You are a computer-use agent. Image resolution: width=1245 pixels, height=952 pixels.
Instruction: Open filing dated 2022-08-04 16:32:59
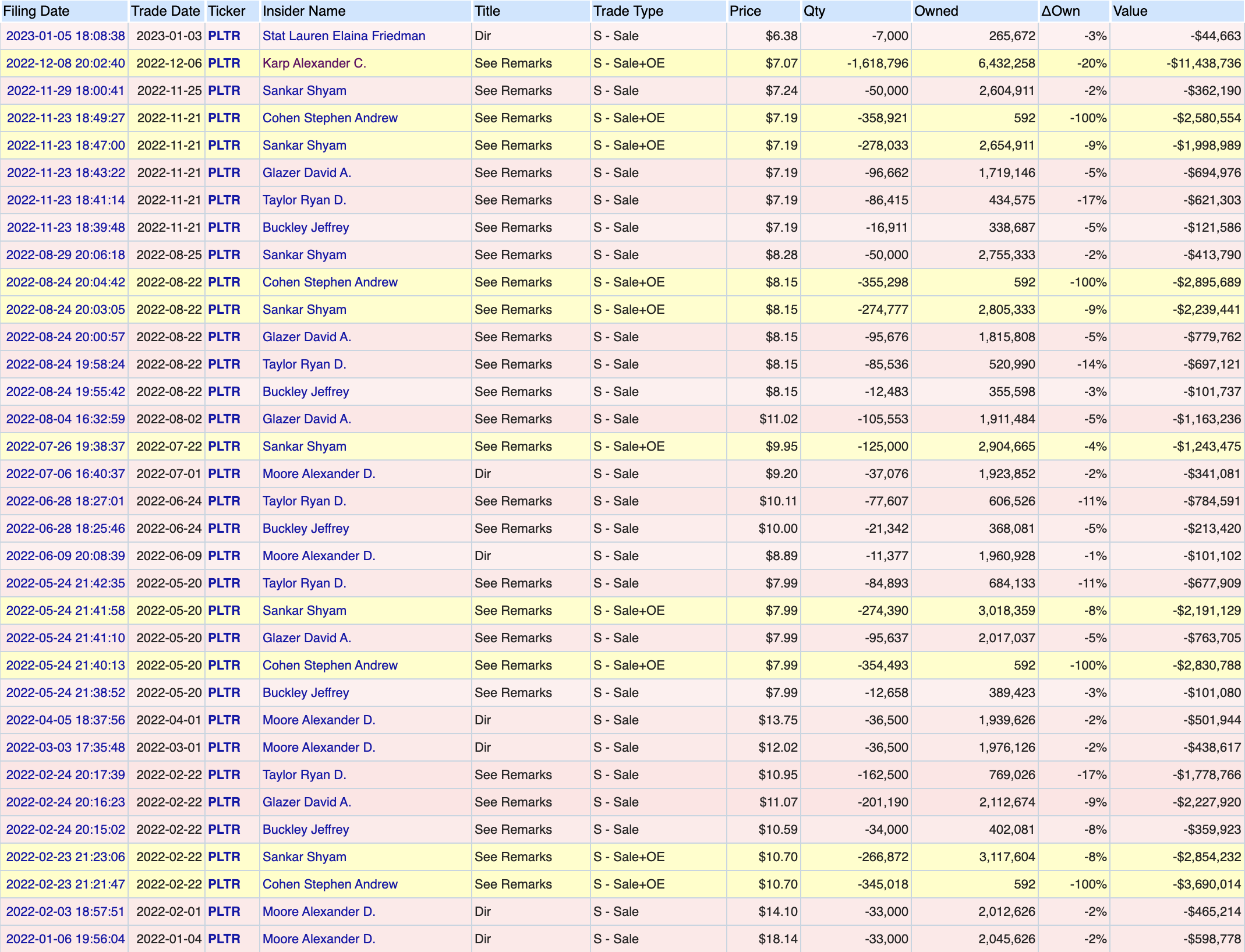[65, 419]
